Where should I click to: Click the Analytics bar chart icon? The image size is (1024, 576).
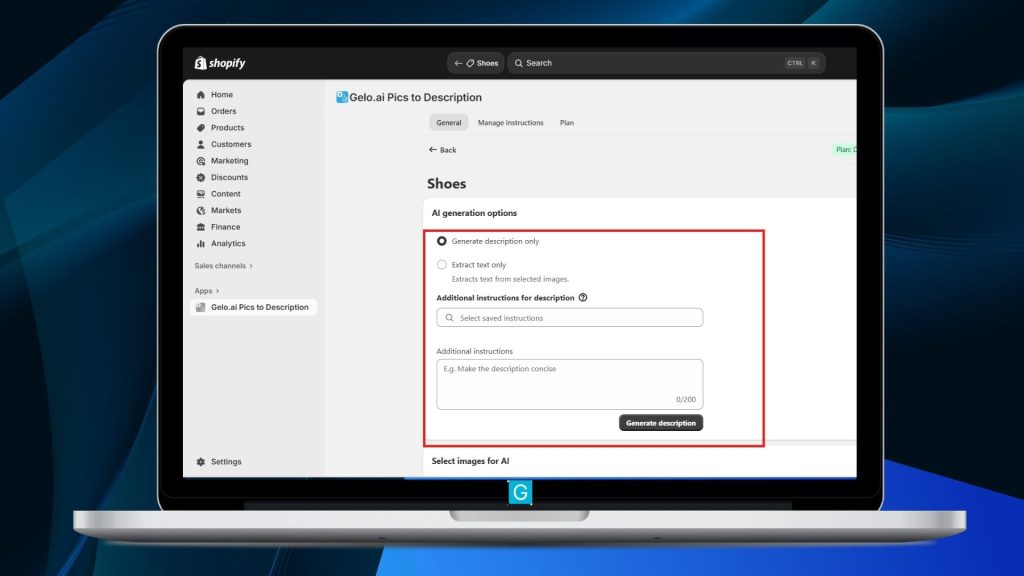pos(201,243)
